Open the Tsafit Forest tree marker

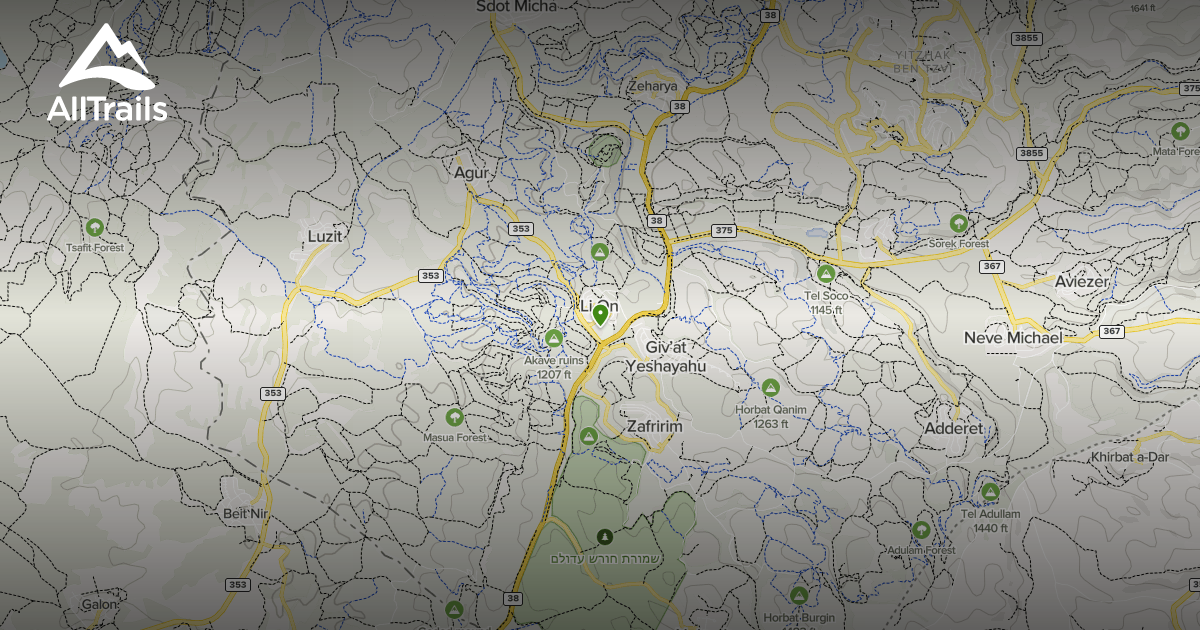[x=95, y=227]
